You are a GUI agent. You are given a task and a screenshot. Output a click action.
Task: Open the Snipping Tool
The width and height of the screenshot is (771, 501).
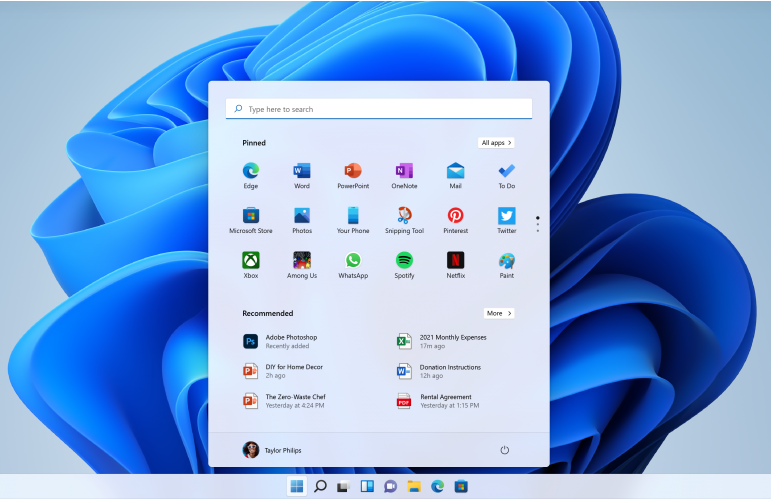(404, 221)
